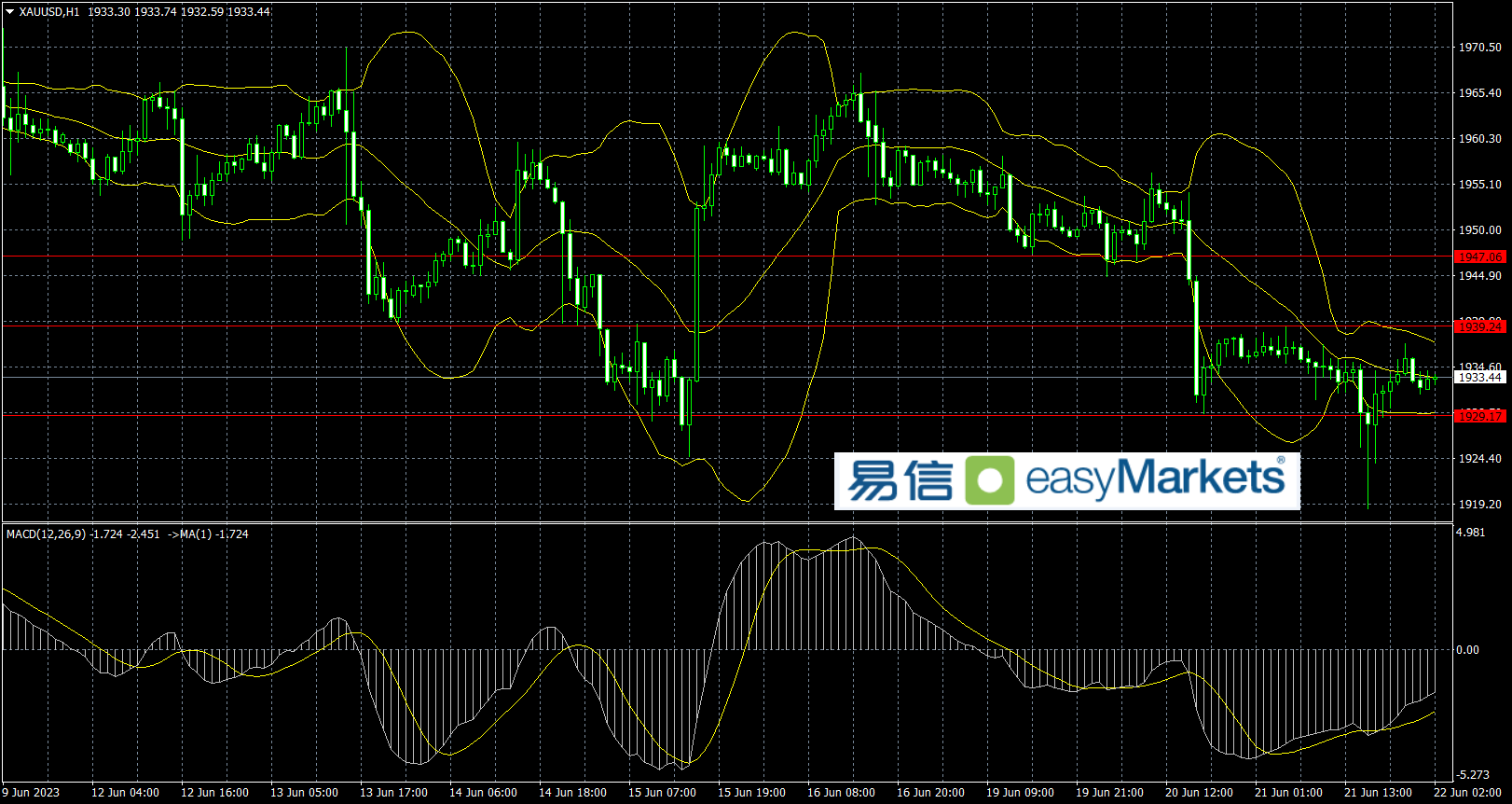Select the red 1939.24 price level tag
Viewport: 1512px width, 804px height.
(1480, 326)
